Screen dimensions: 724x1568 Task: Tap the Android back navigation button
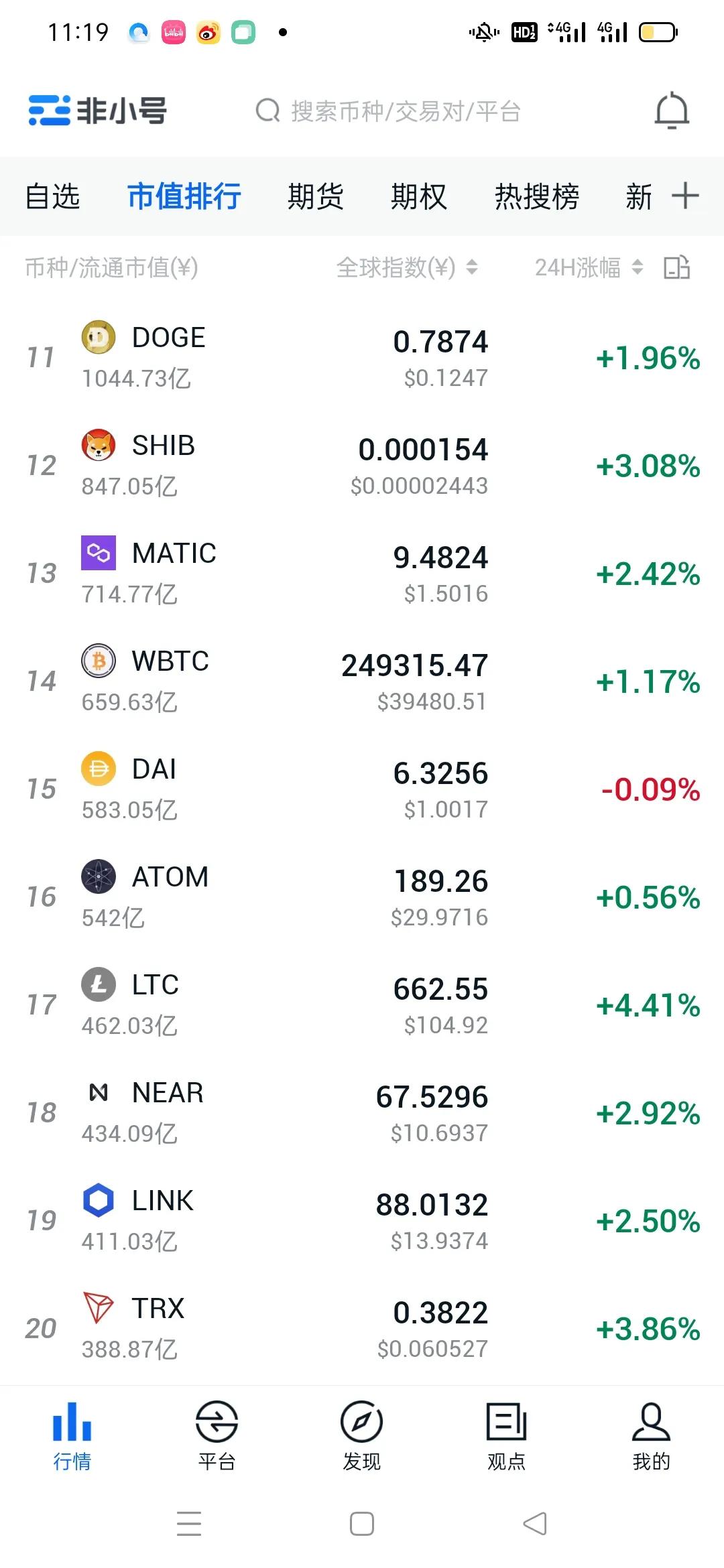click(535, 1524)
